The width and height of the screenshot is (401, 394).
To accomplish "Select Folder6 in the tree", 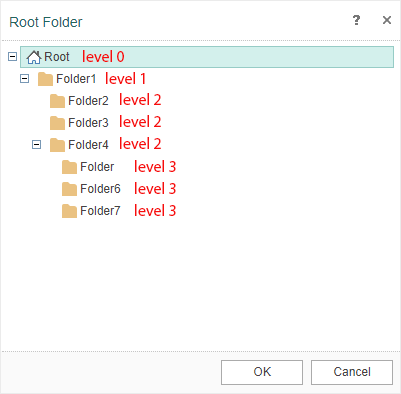I will tap(100, 189).
